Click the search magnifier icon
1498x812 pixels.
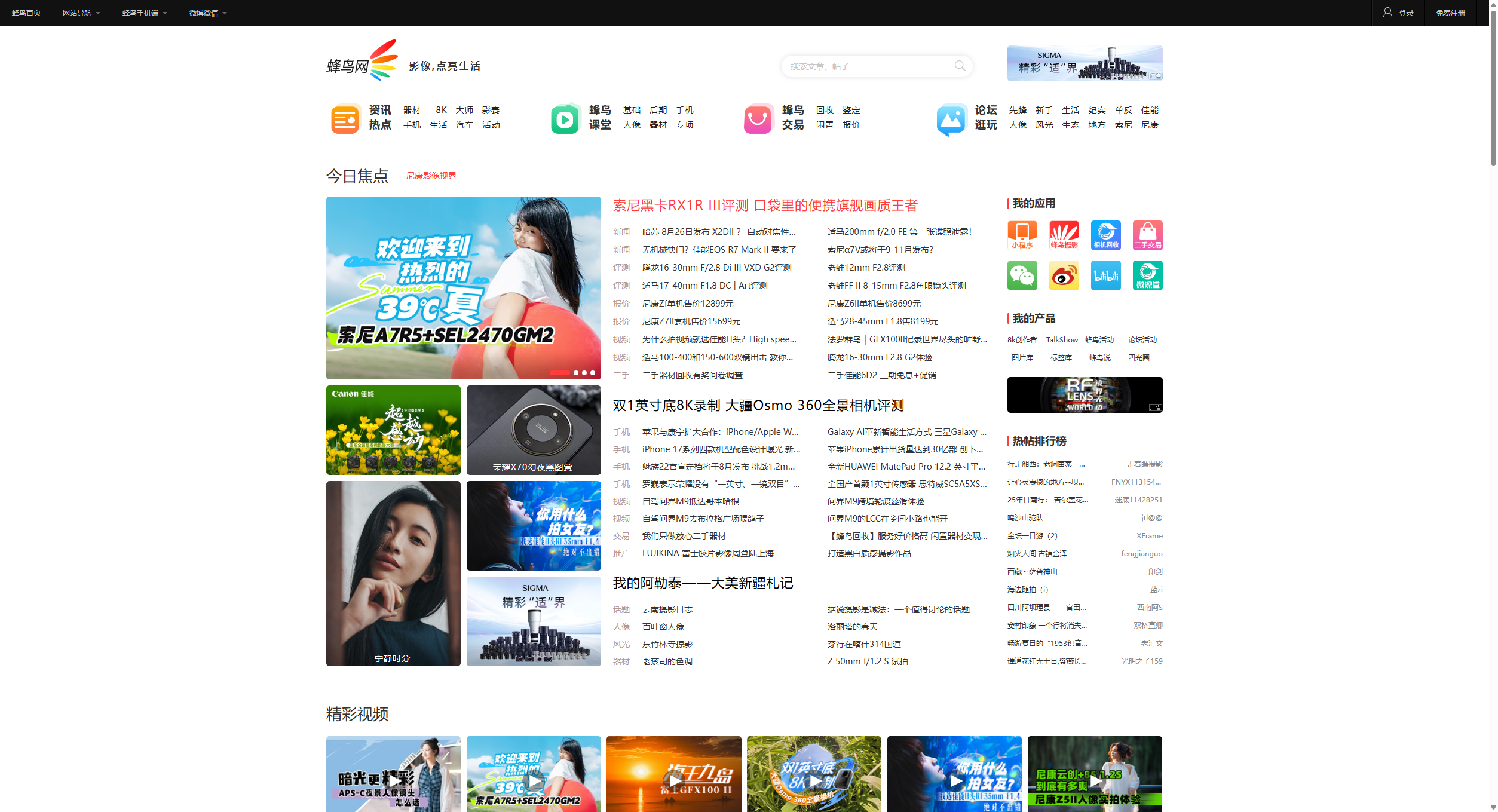[960, 66]
